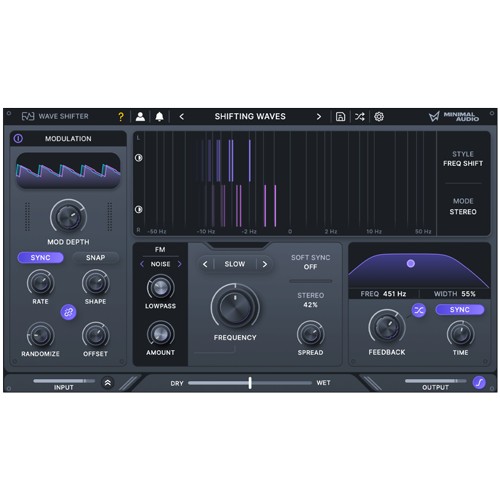Open the notifications bell icon
Screen dimensions: 500x500
159,117
